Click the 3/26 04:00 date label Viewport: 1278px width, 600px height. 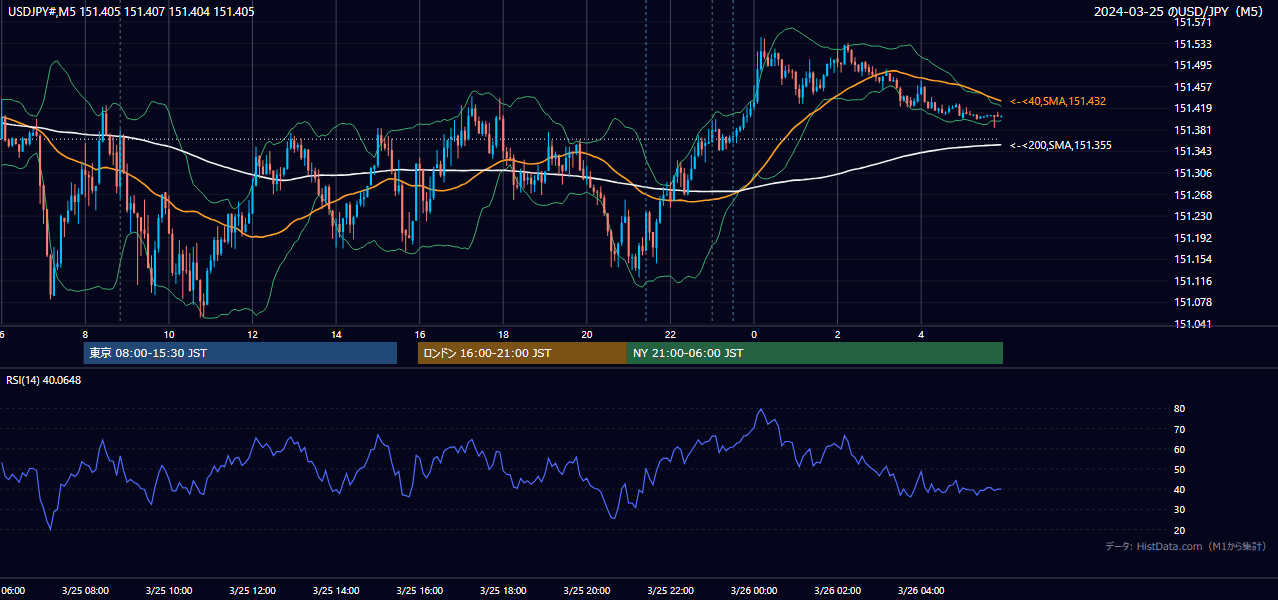click(x=921, y=591)
